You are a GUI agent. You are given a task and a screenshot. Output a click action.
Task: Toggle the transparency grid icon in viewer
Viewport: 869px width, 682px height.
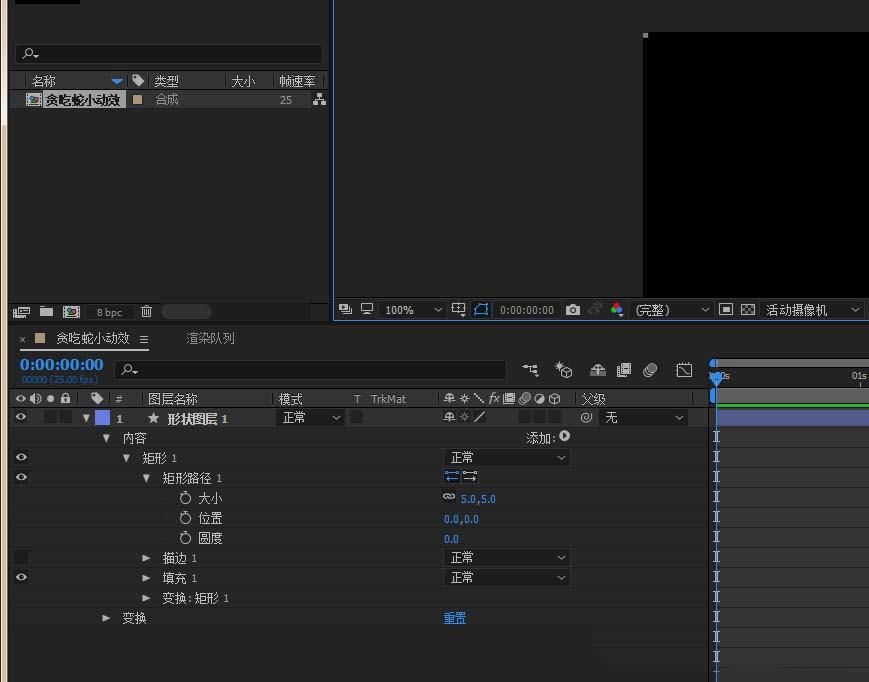[747, 310]
